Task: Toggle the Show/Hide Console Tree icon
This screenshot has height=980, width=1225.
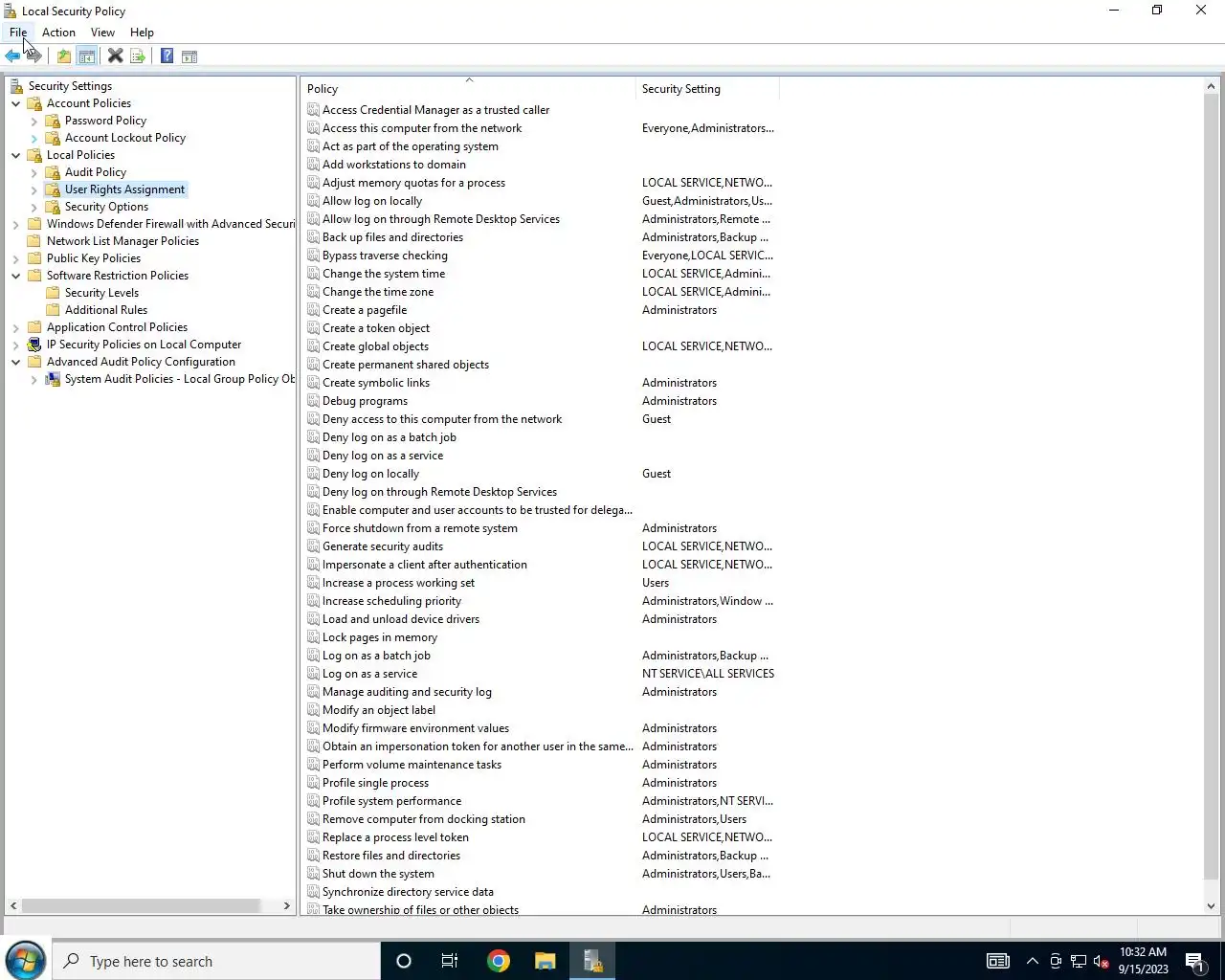Action: 86,56
